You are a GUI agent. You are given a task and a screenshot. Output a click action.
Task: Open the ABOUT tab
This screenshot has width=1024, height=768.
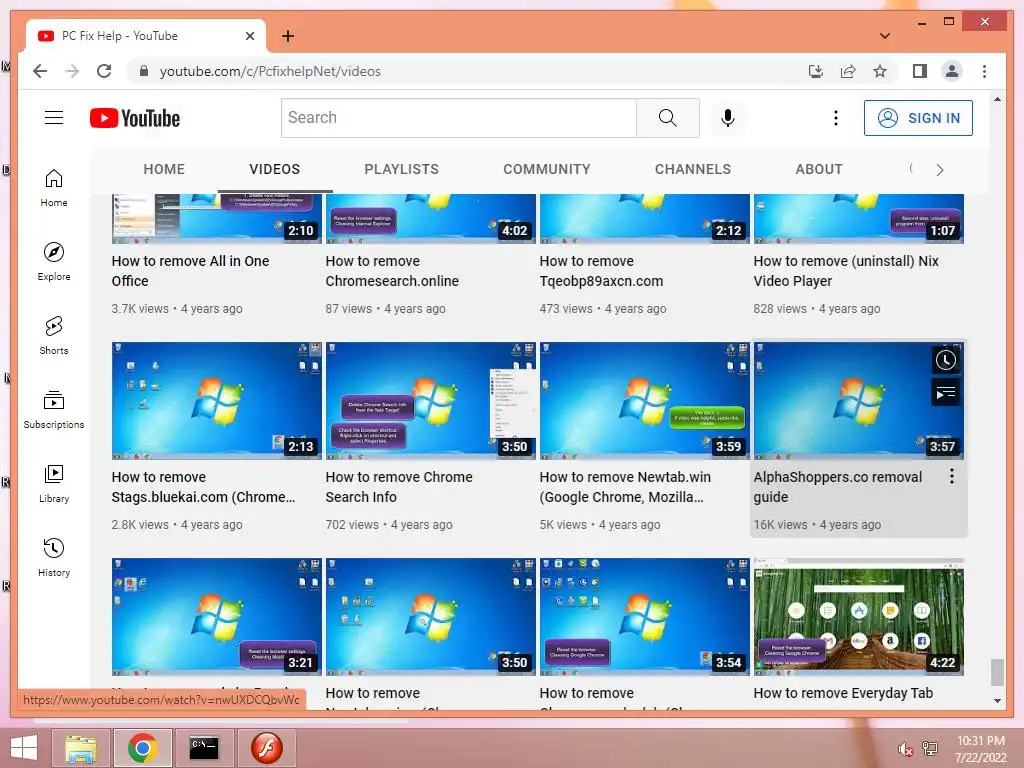[818, 169]
